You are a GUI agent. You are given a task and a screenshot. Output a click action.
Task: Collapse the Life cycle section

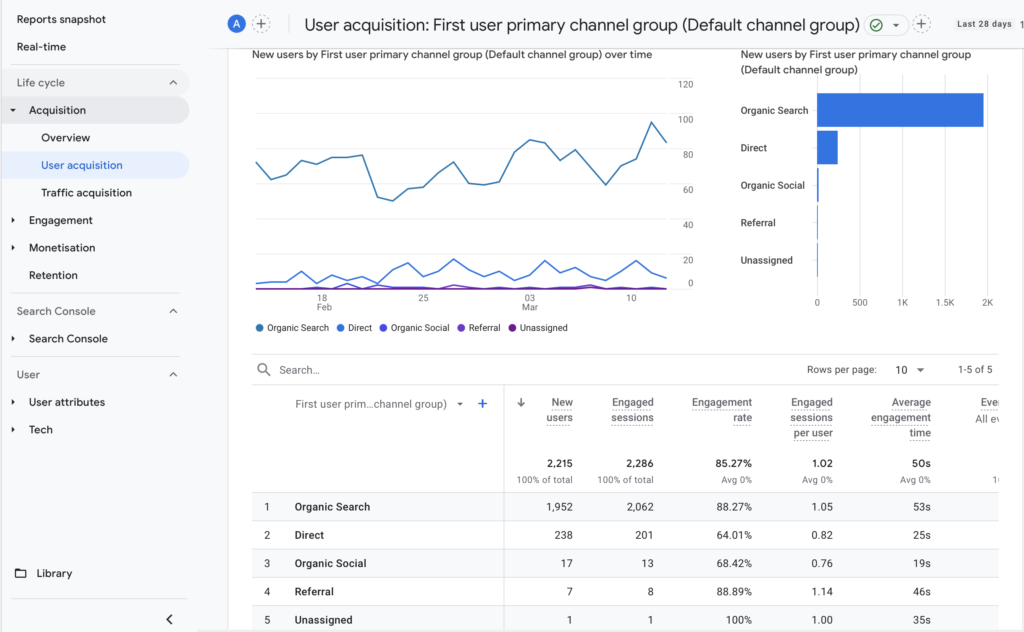tap(173, 83)
